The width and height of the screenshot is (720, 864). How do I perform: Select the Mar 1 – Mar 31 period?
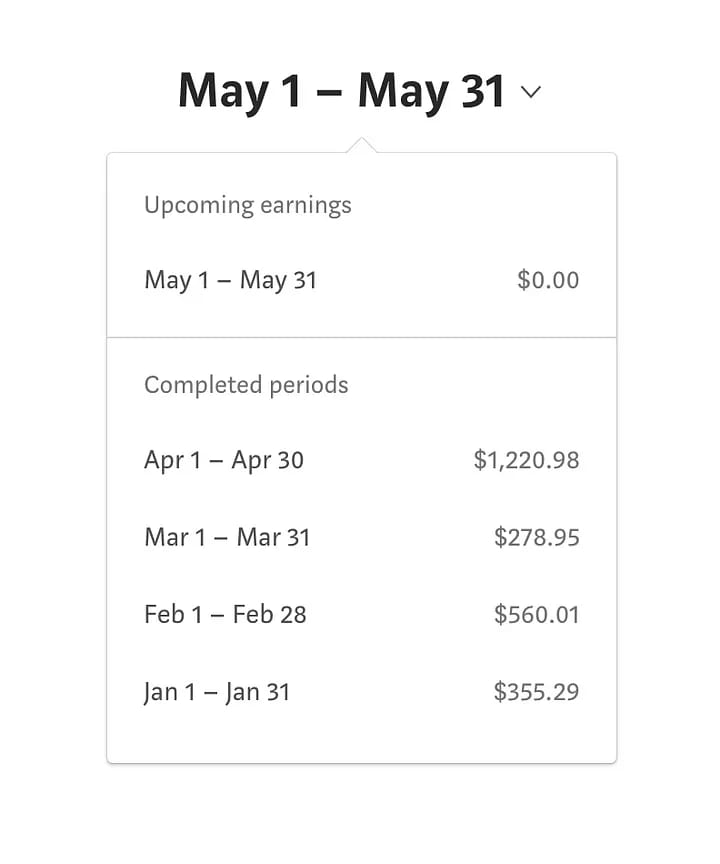click(x=227, y=538)
